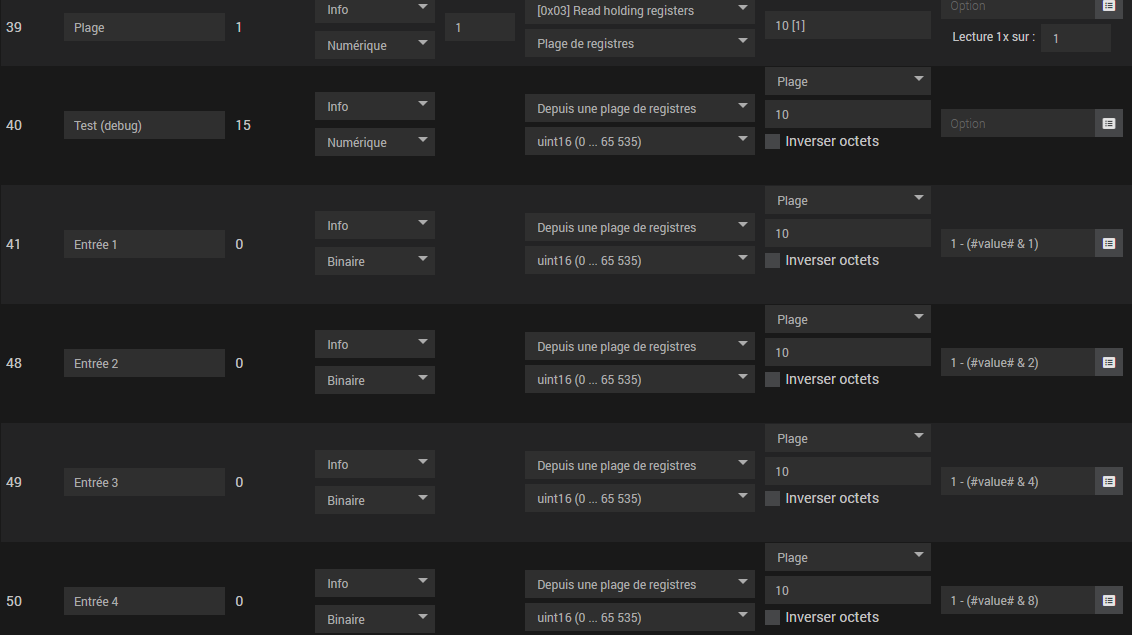Click list icon beside Entrée 4 option
Viewport: 1132px width, 635px height.
point(1108,600)
